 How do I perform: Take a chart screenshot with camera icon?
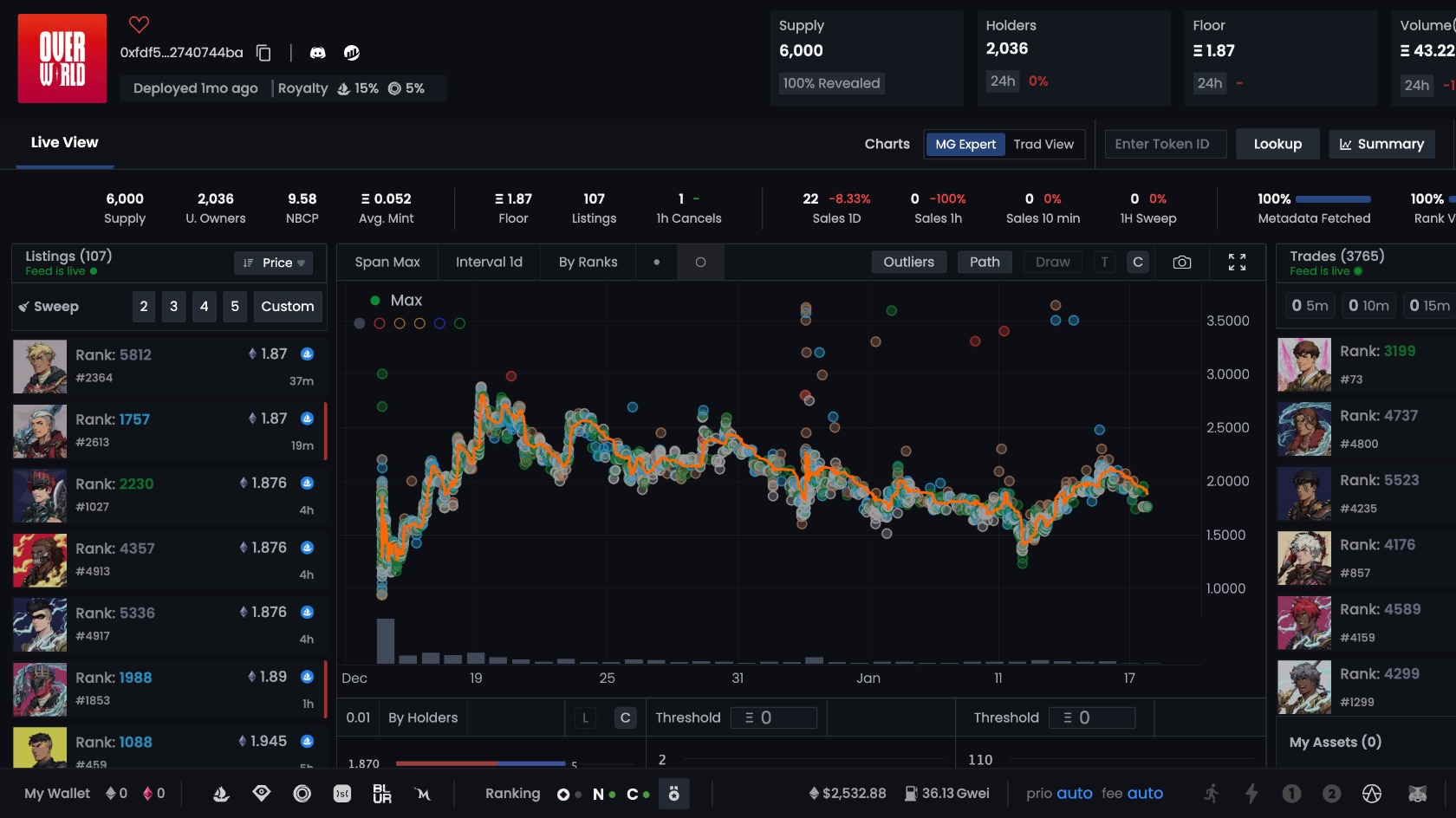tap(1182, 262)
